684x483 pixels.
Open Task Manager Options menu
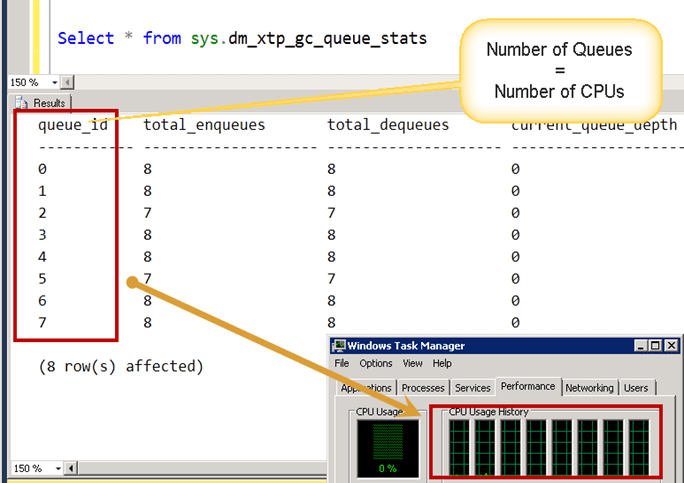point(376,363)
